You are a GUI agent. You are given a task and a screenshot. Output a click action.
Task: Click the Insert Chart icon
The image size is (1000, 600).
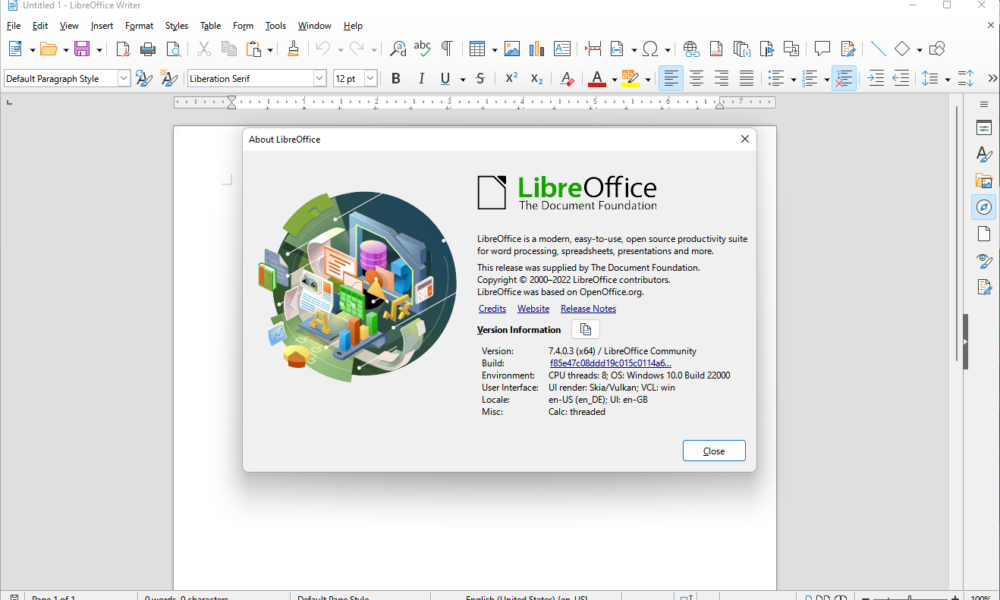click(x=536, y=48)
